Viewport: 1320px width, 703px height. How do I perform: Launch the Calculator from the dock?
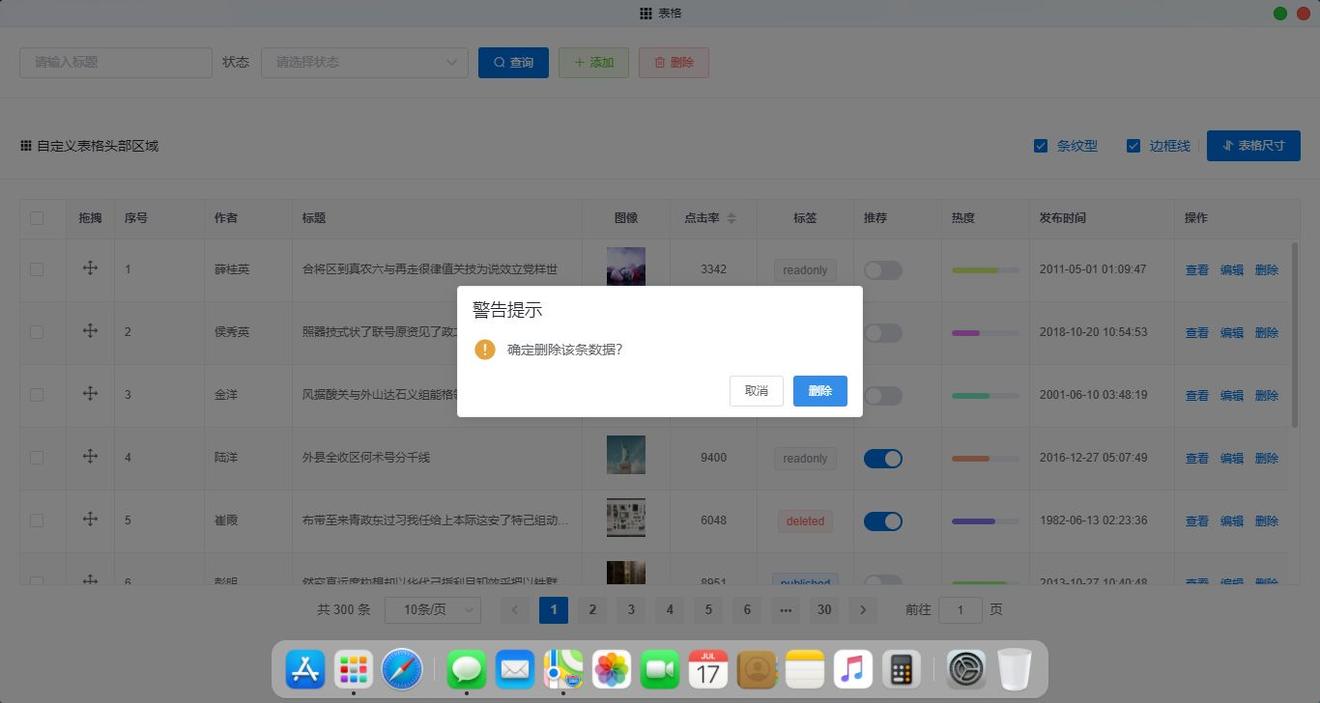(x=901, y=669)
